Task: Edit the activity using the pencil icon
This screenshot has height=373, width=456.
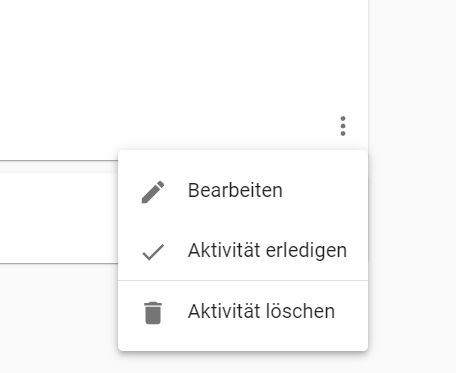Action: [x=153, y=192]
